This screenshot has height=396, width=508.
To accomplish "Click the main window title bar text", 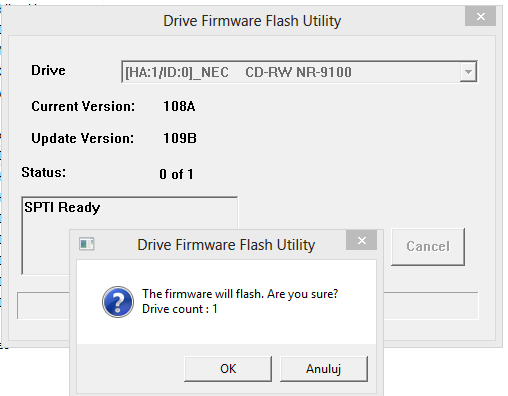I will pyautogui.click(x=252, y=21).
